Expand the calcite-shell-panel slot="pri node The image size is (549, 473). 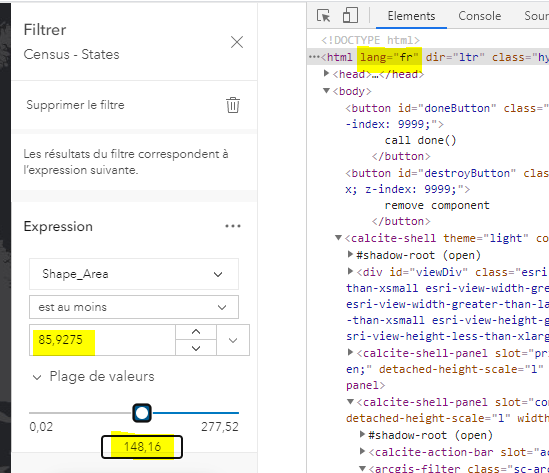tap(350, 352)
